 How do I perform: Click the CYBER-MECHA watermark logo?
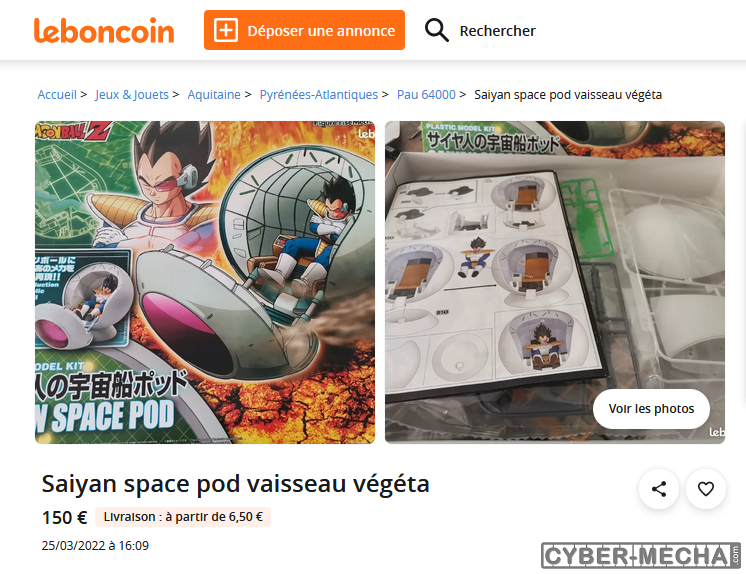pyautogui.click(x=641, y=555)
